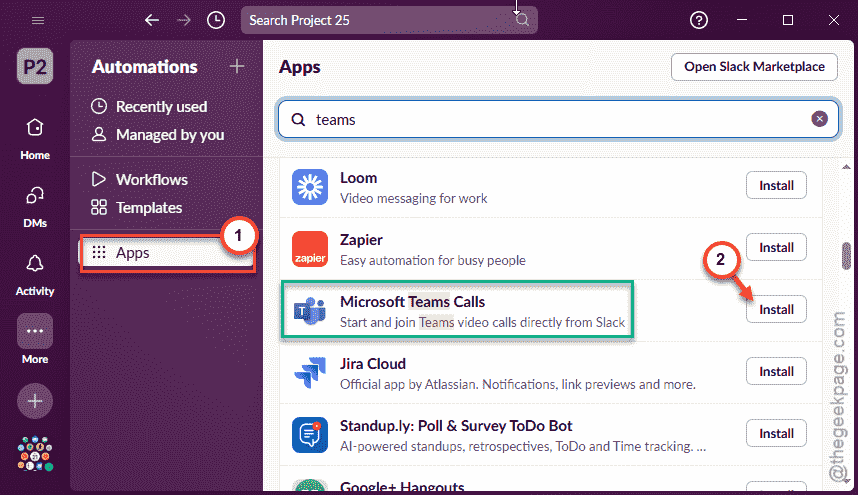The width and height of the screenshot is (858, 495).
Task: Open the P2 workspace switcher
Action: [35, 67]
